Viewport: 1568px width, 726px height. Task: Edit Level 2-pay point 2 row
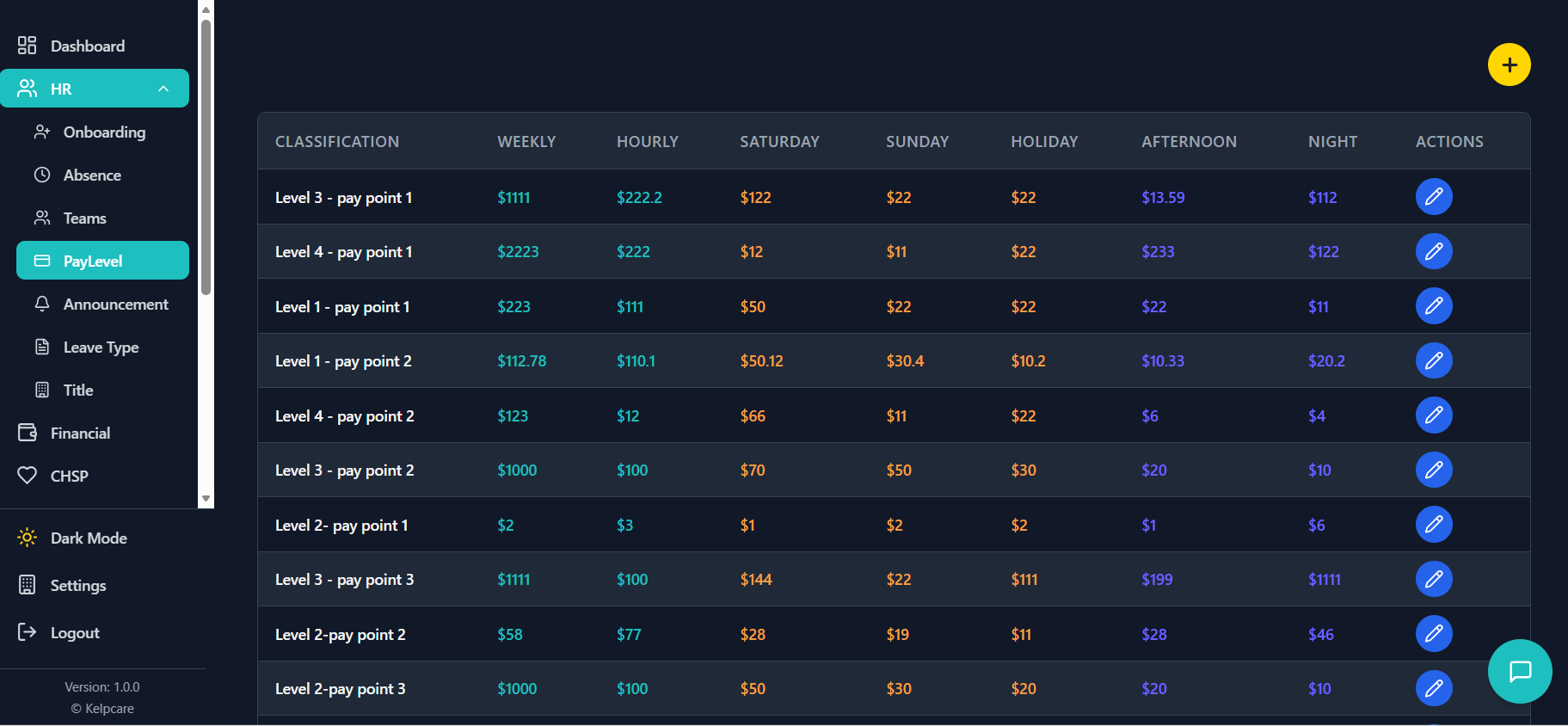click(1434, 634)
